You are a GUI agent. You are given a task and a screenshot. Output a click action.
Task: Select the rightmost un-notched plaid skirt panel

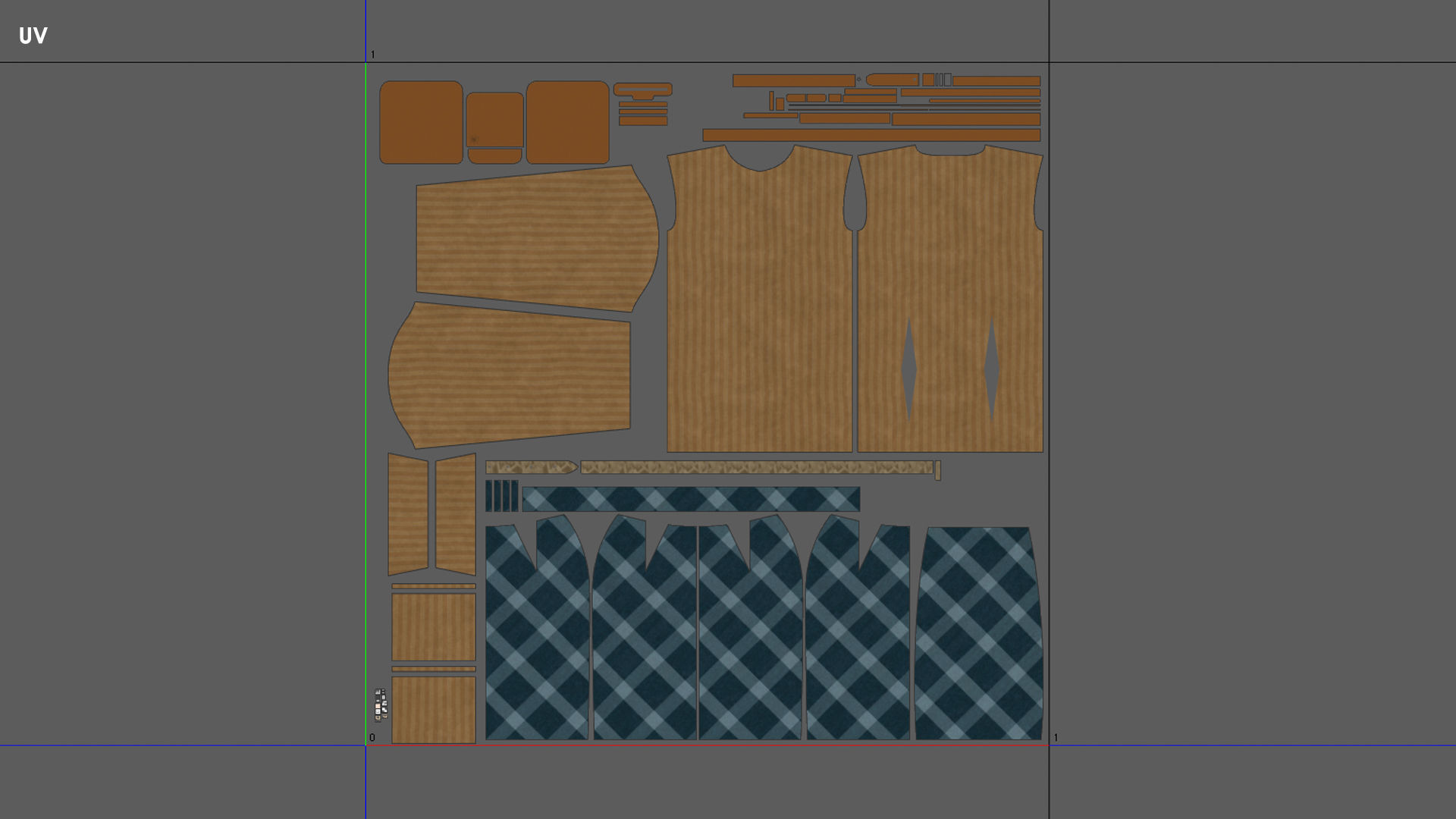[978, 633]
